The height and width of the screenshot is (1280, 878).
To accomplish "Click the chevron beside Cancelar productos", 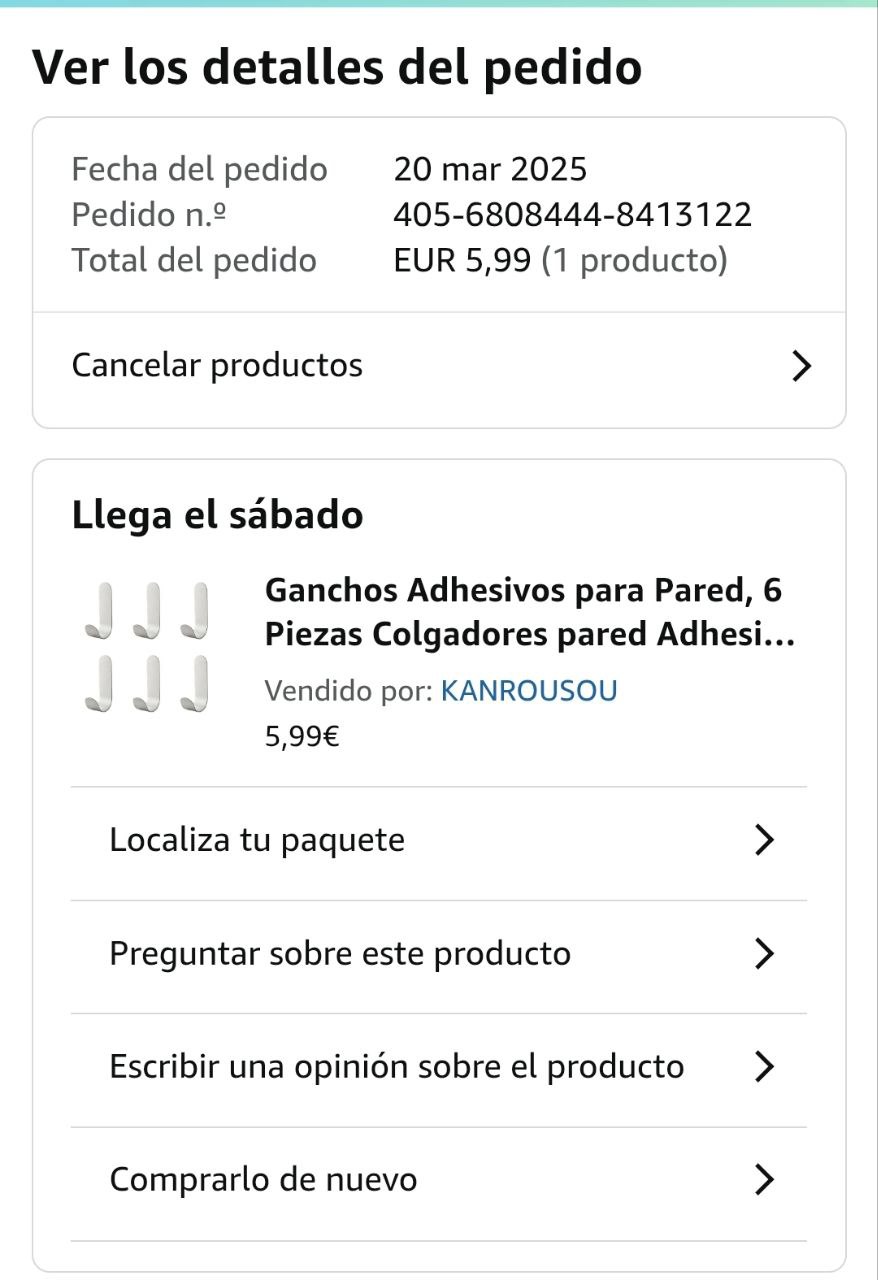I will tap(800, 366).
